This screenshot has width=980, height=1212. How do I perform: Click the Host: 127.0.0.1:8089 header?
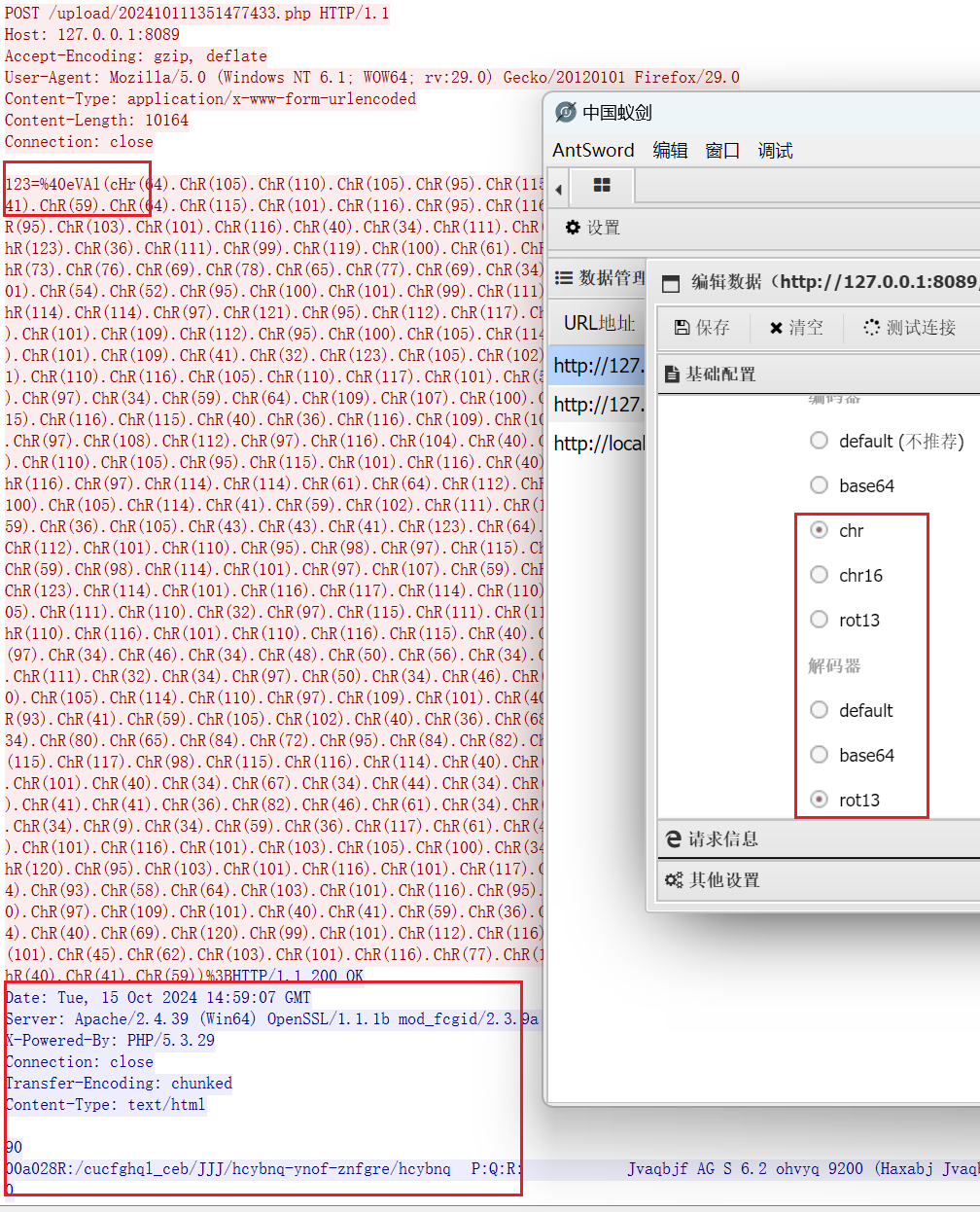pyautogui.click(x=92, y=34)
